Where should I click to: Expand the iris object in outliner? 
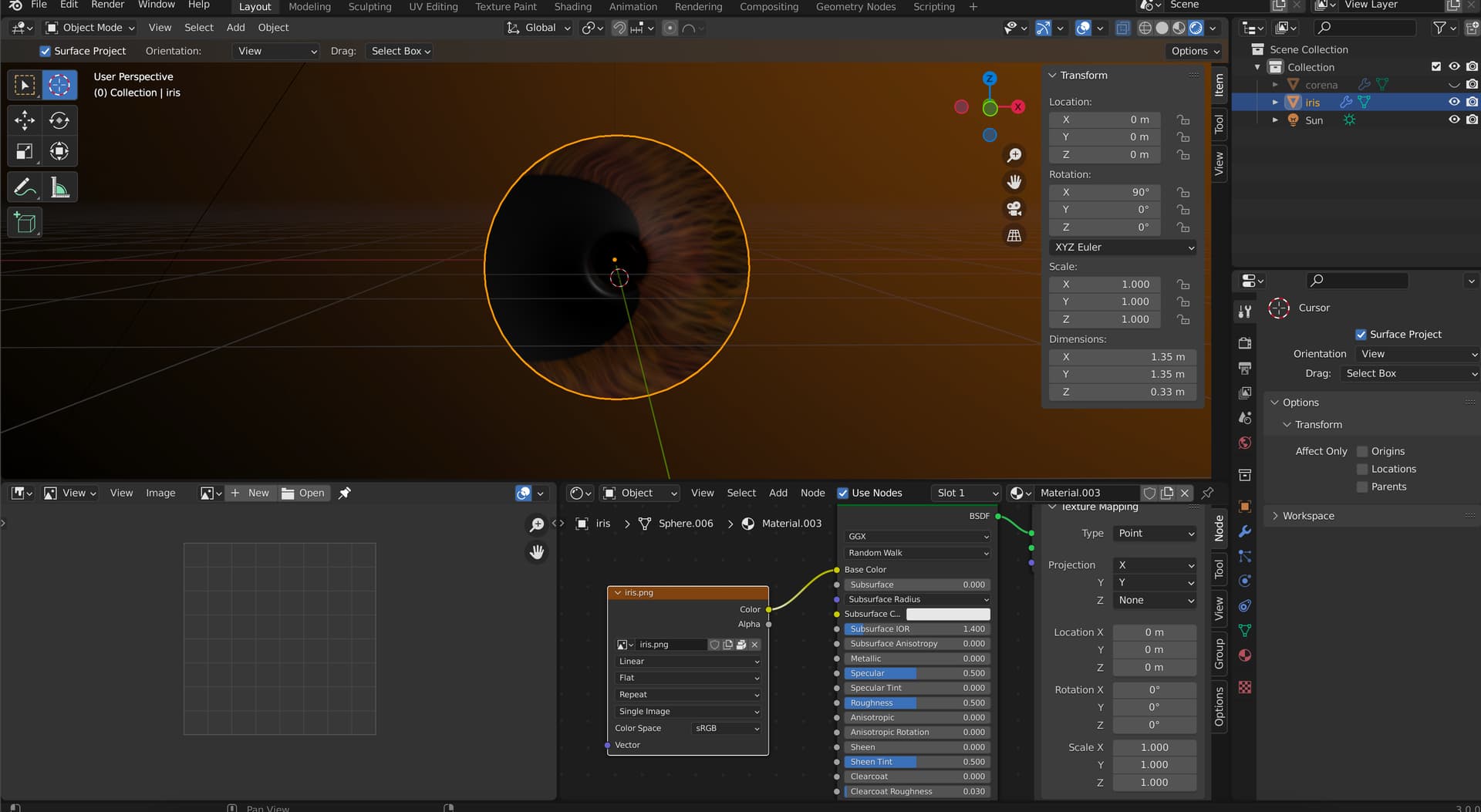coord(1275,102)
